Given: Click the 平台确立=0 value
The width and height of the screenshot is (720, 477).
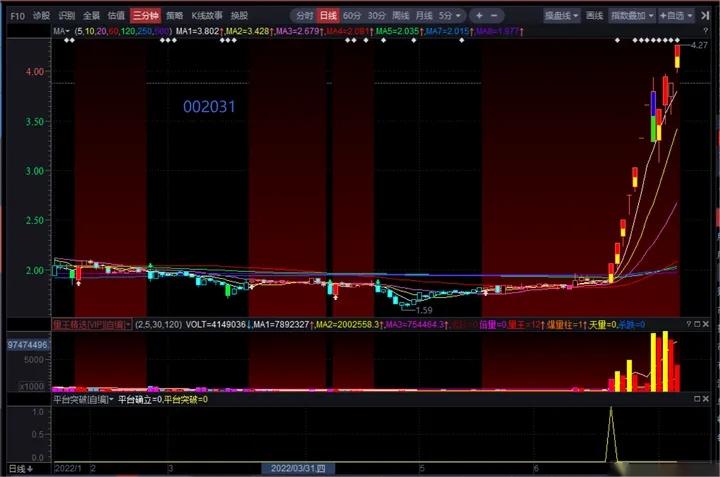Looking at the screenshot, I should click(140, 399).
